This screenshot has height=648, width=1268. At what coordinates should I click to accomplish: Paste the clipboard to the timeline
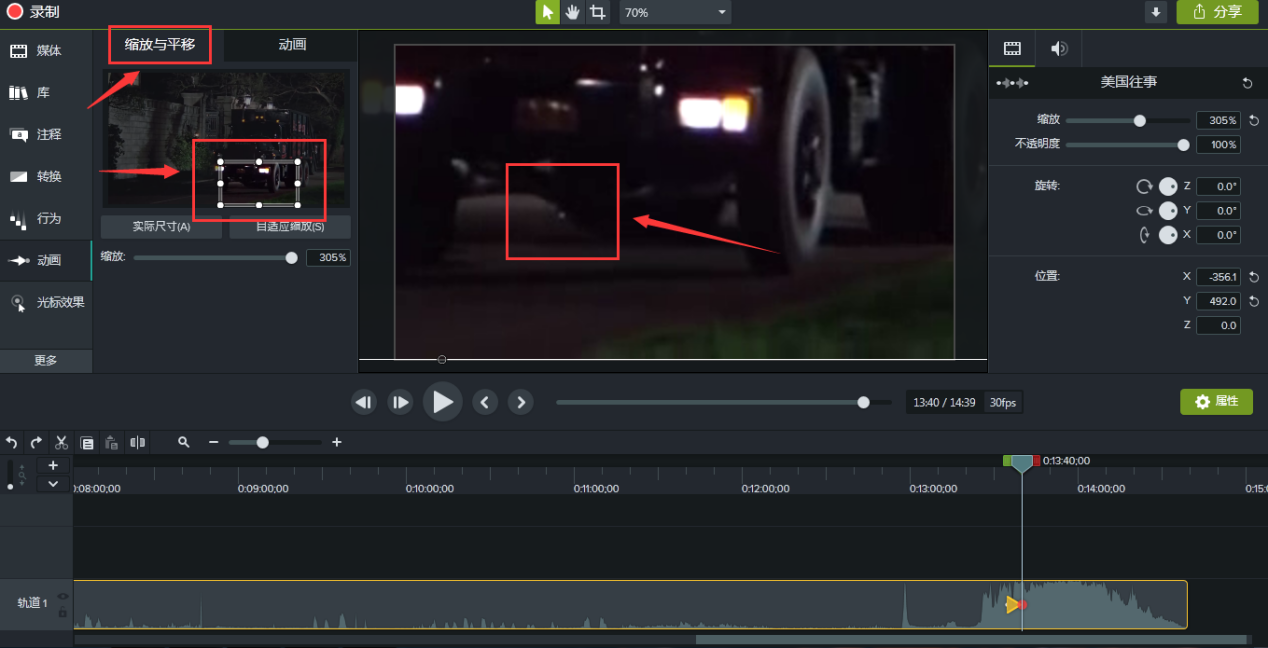pyautogui.click(x=112, y=442)
